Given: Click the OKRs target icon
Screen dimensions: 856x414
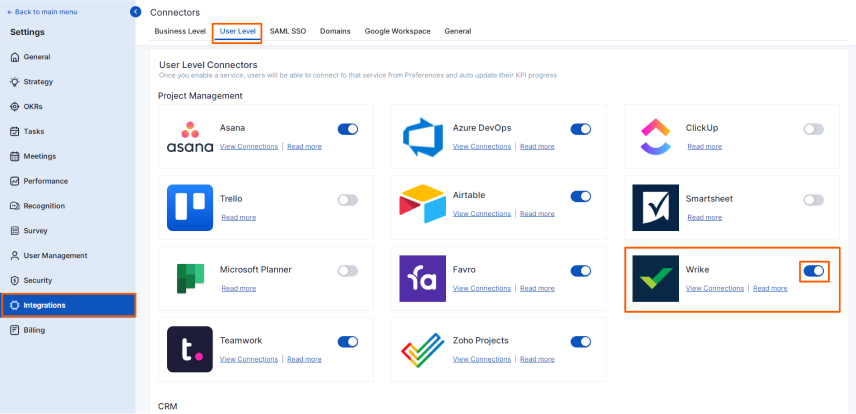Looking at the screenshot, I should coord(15,107).
